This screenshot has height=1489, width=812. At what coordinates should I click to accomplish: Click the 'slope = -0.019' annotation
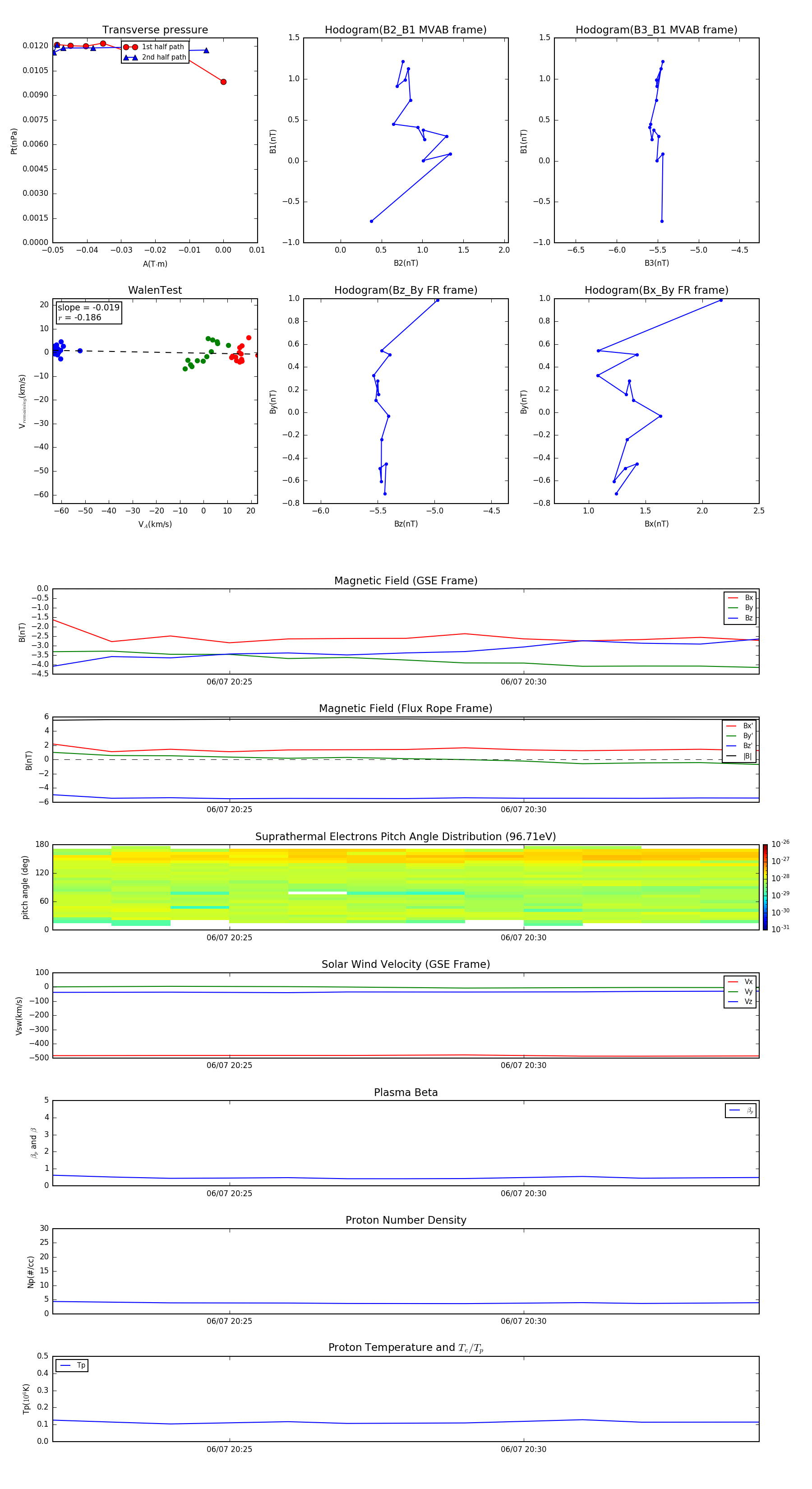[88, 308]
